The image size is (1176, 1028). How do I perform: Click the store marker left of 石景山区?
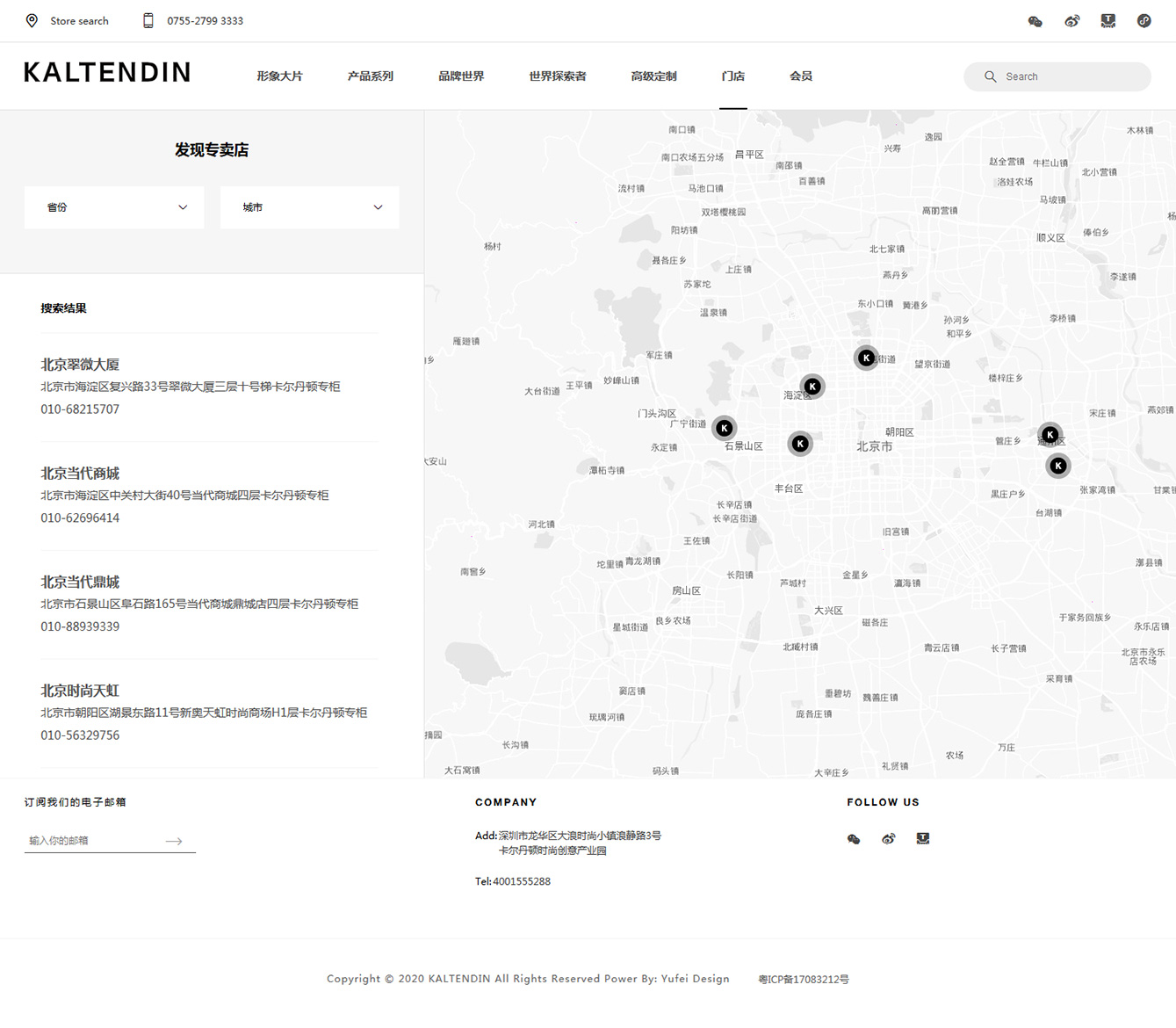tap(724, 428)
